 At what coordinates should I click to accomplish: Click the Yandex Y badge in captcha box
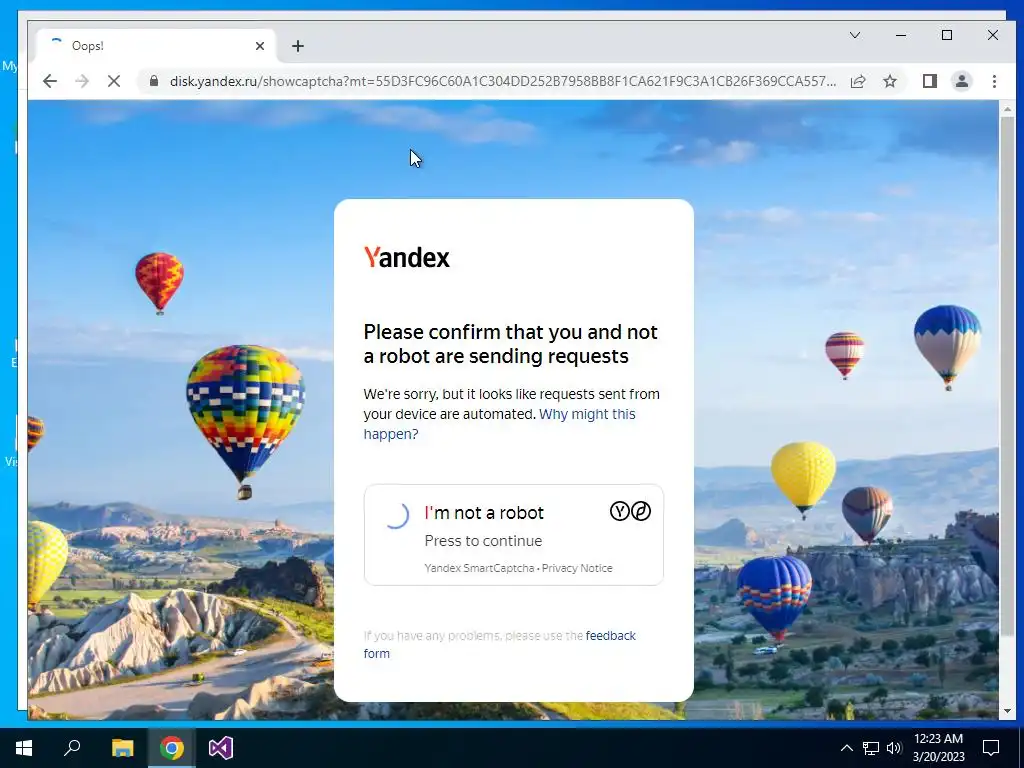click(x=619, y=511)
